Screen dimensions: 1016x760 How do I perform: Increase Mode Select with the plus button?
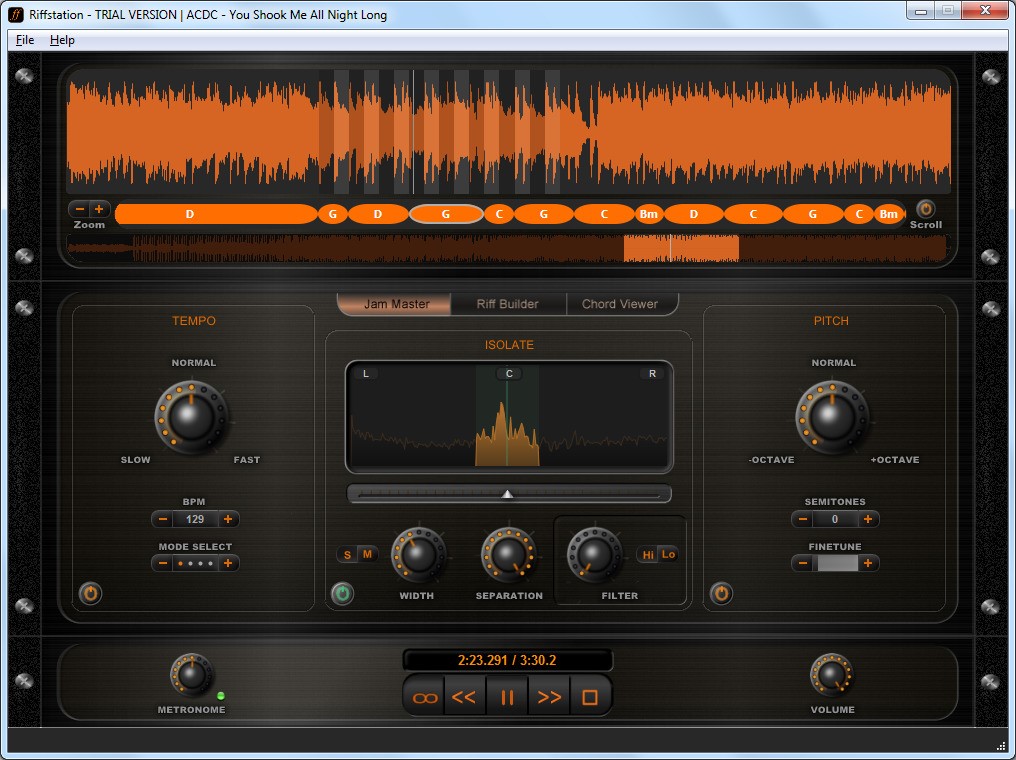click(x=228, y=563)
